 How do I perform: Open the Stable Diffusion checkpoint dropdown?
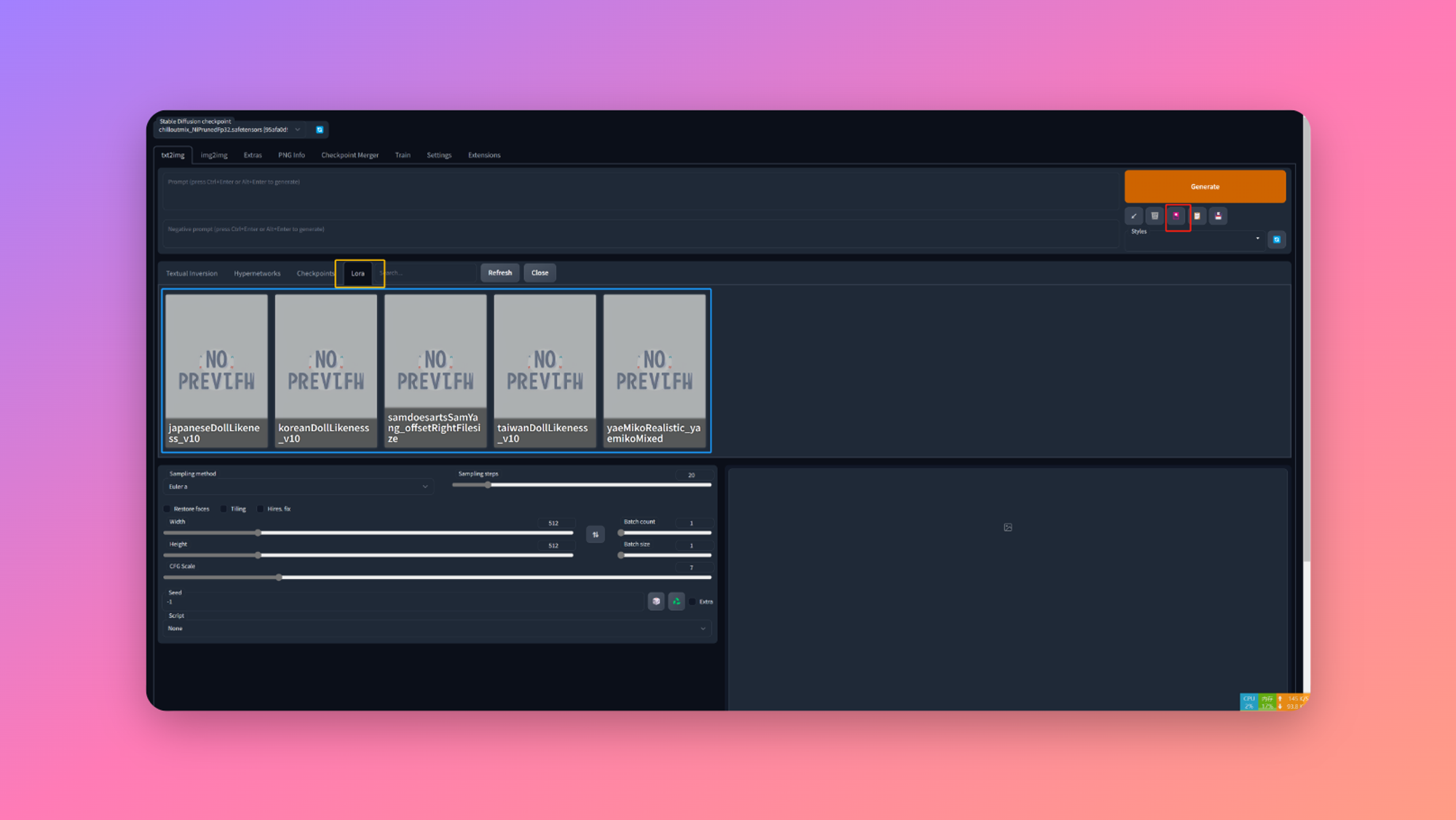[230, 130]
